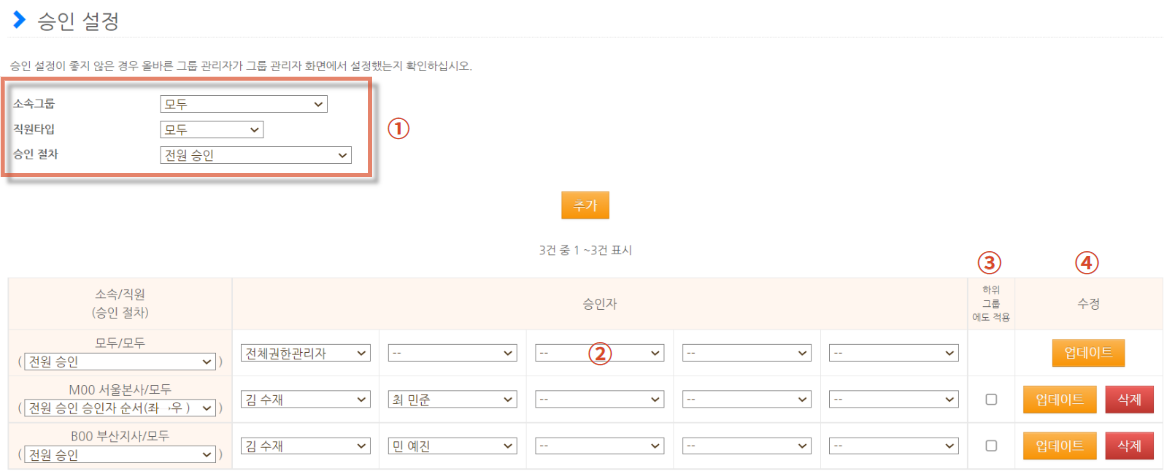Click 업데이트 for M00 서울본사 row
The width and height of the screenshot is (1167, 473).
pos(1059,399)
